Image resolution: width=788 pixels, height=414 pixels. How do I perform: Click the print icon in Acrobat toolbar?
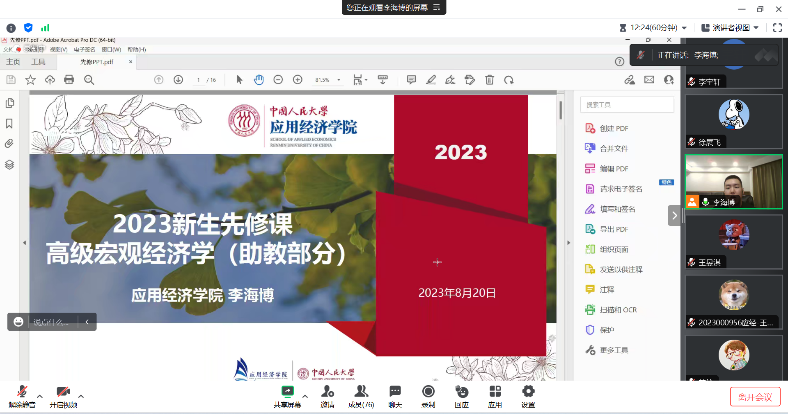click(69, 79)
